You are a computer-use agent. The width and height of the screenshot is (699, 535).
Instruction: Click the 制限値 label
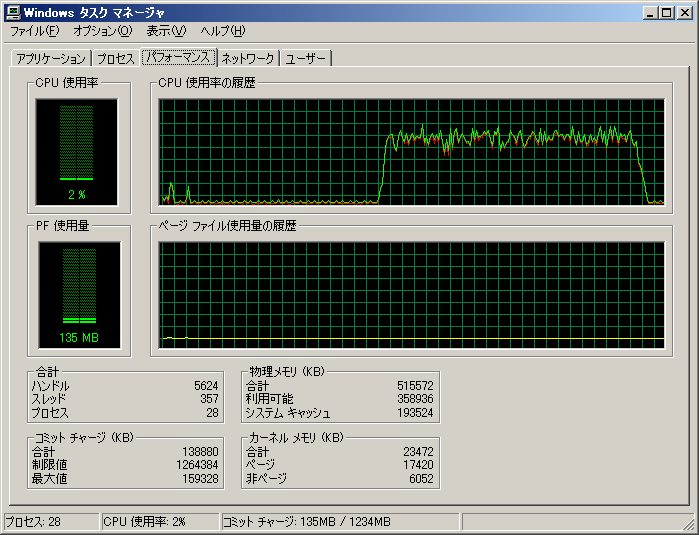point(49,465)
